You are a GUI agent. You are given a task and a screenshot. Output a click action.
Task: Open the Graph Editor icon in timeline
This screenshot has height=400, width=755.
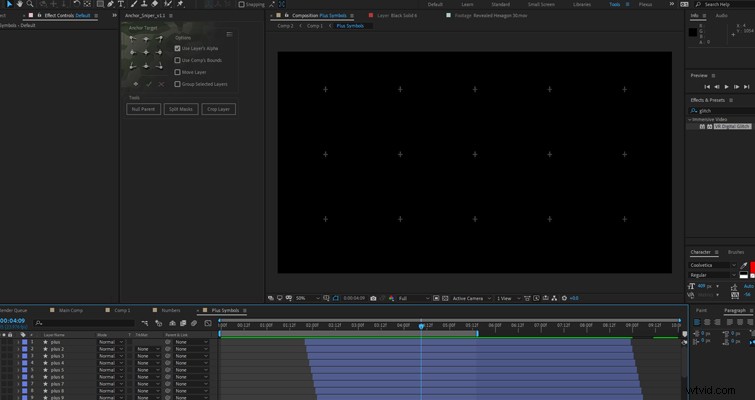coord(208,323)
